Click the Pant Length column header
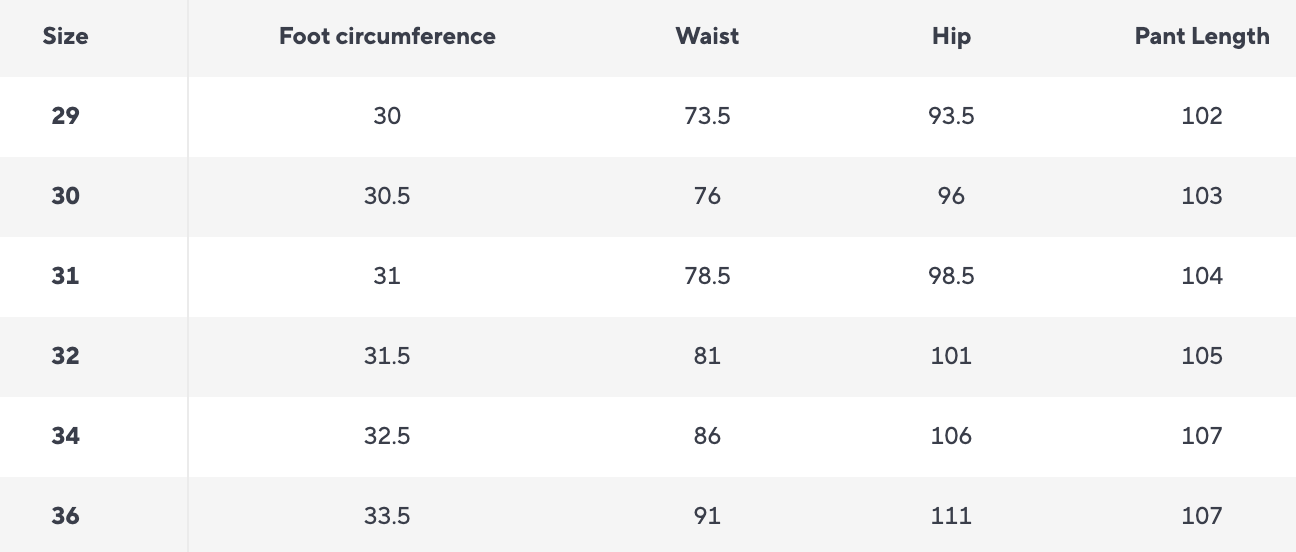Viewport: 1296px width, 552px height. click(x=1201, y=36)
